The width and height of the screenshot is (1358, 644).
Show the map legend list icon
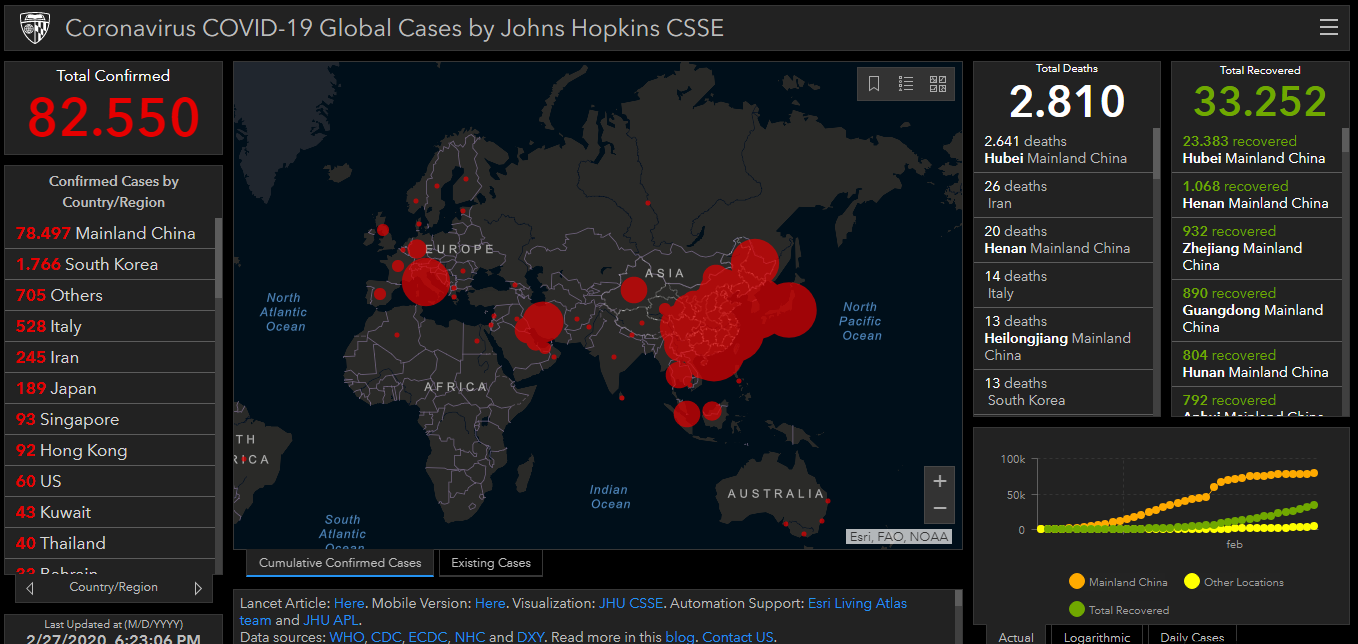pos(906,84)
